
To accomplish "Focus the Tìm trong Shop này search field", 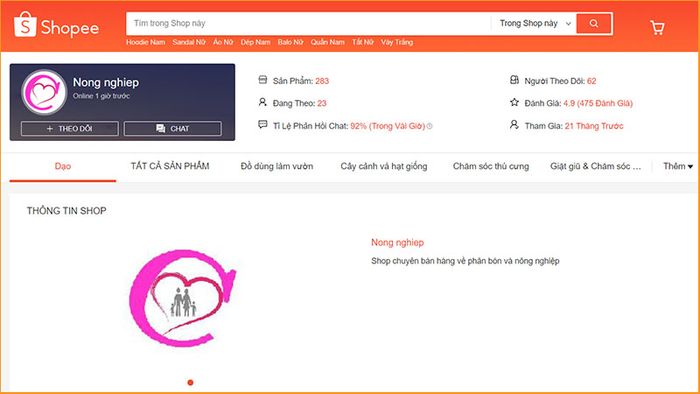I will pyautogui.click(x=308, y=24).
